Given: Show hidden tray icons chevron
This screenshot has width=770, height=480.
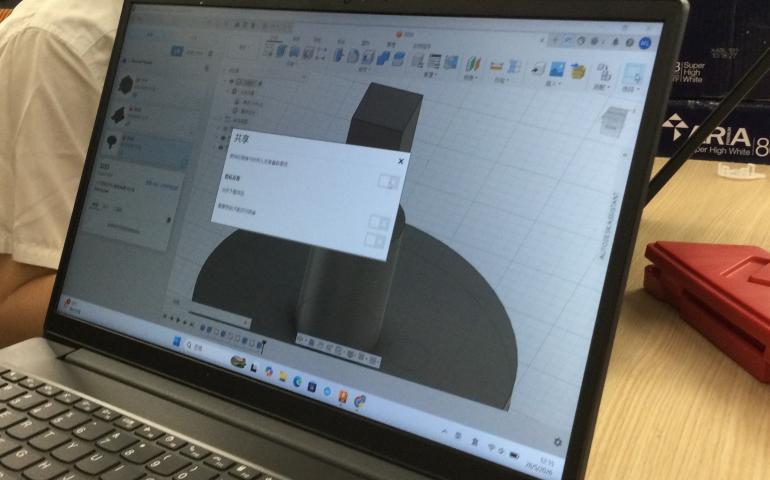Looking at the screenshot, I should click(x=444, y=432).
